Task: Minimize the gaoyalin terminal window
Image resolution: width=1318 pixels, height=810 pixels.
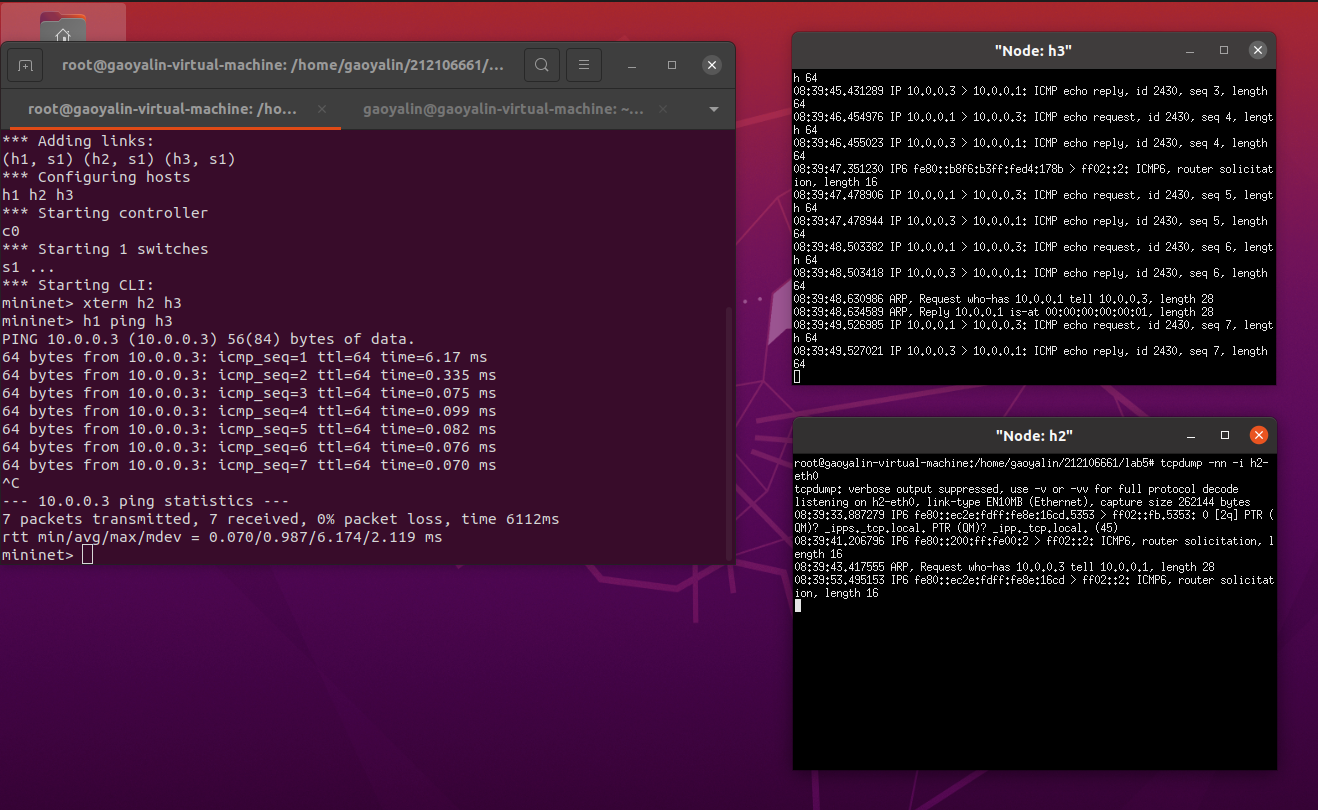Action: coord(632,66)
